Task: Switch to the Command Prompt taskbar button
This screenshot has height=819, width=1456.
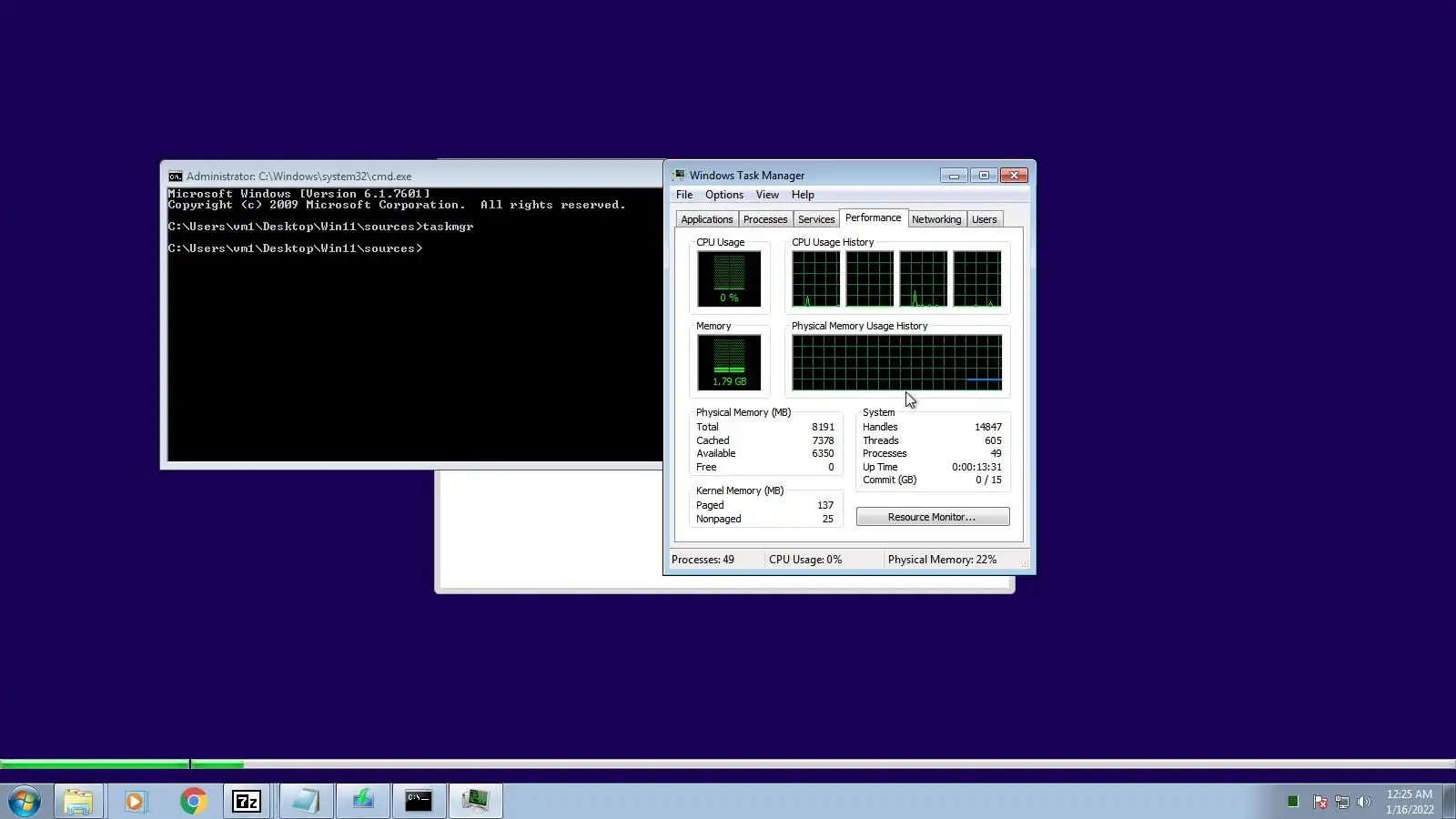Action: (419, 802)
